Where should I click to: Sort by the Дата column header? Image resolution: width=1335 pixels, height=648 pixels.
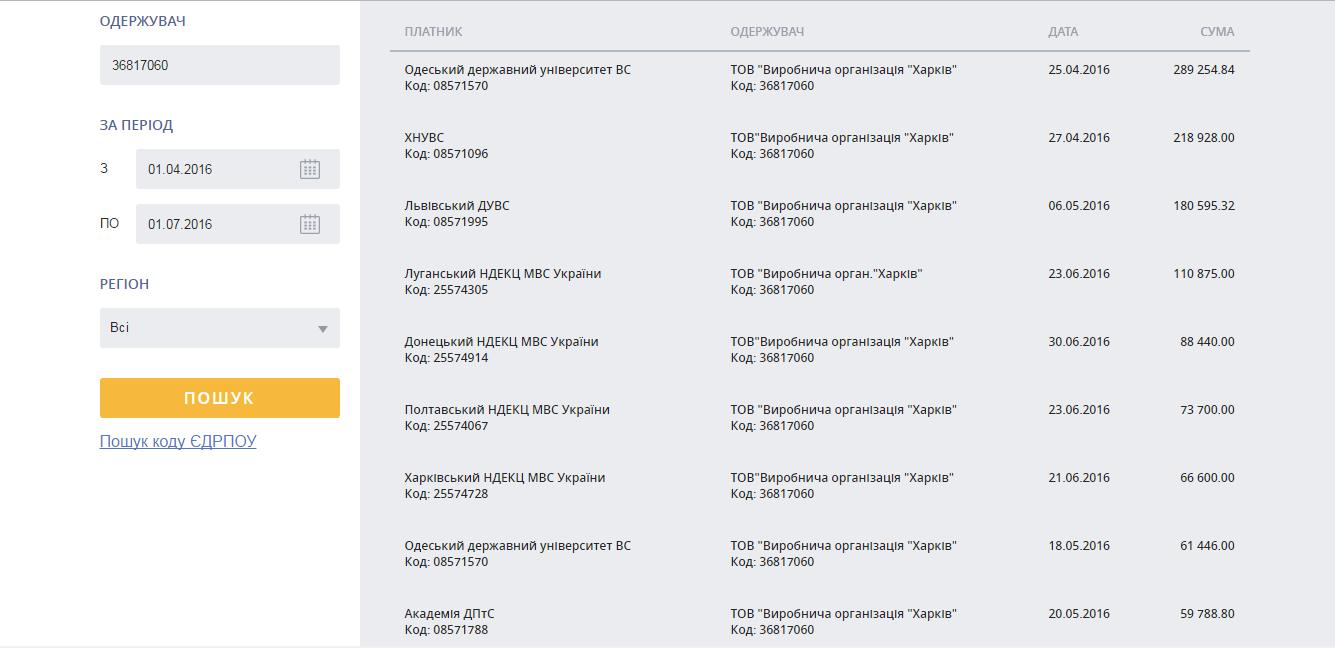point(1063,32)
